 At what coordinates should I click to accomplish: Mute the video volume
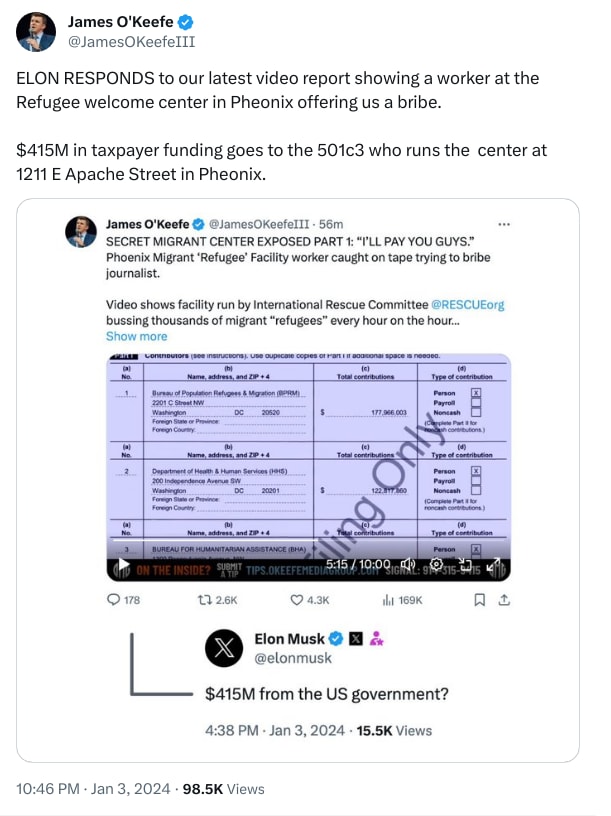[x=406, y=567]
